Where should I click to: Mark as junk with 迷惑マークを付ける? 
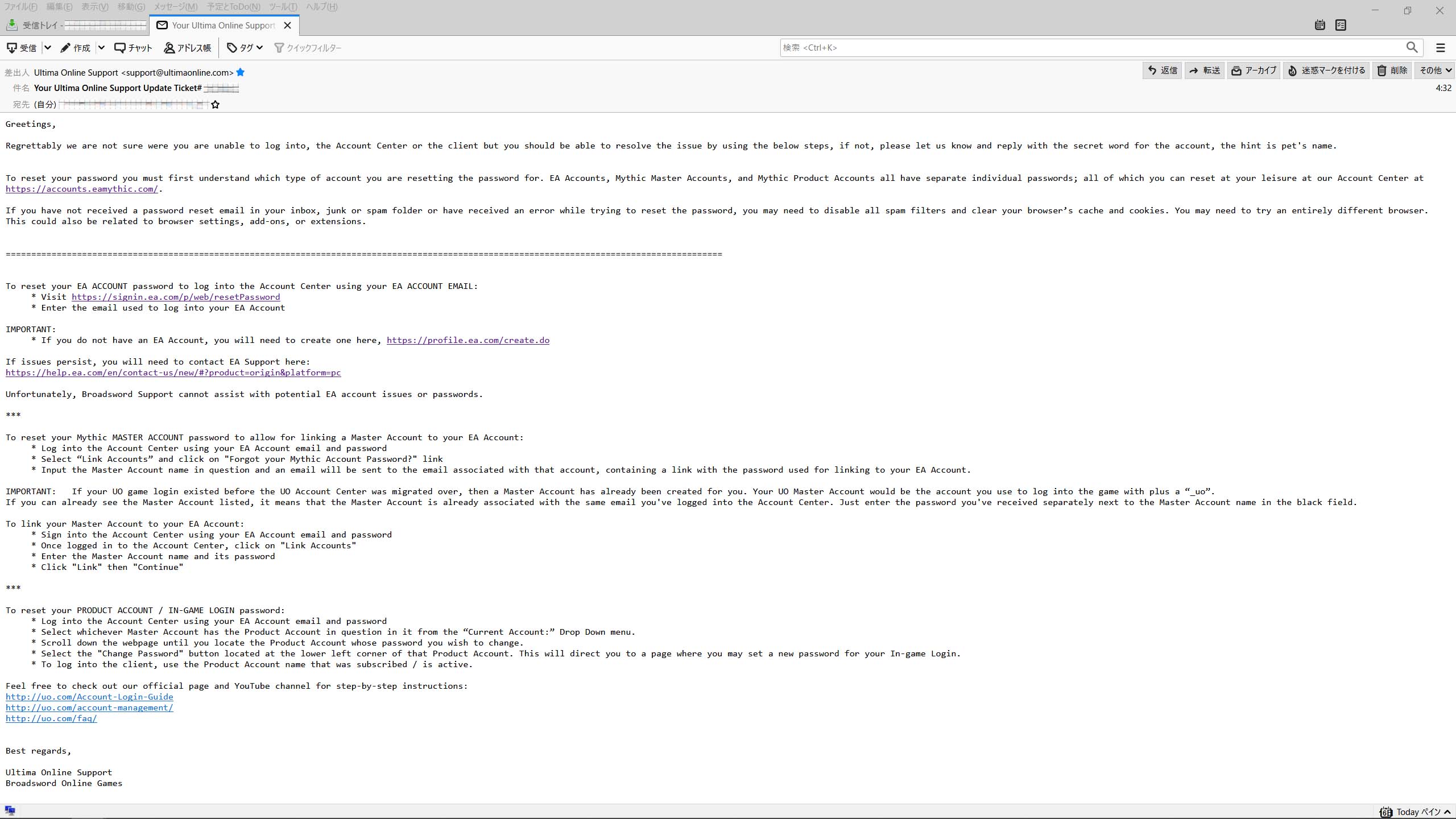point(1326,71)
